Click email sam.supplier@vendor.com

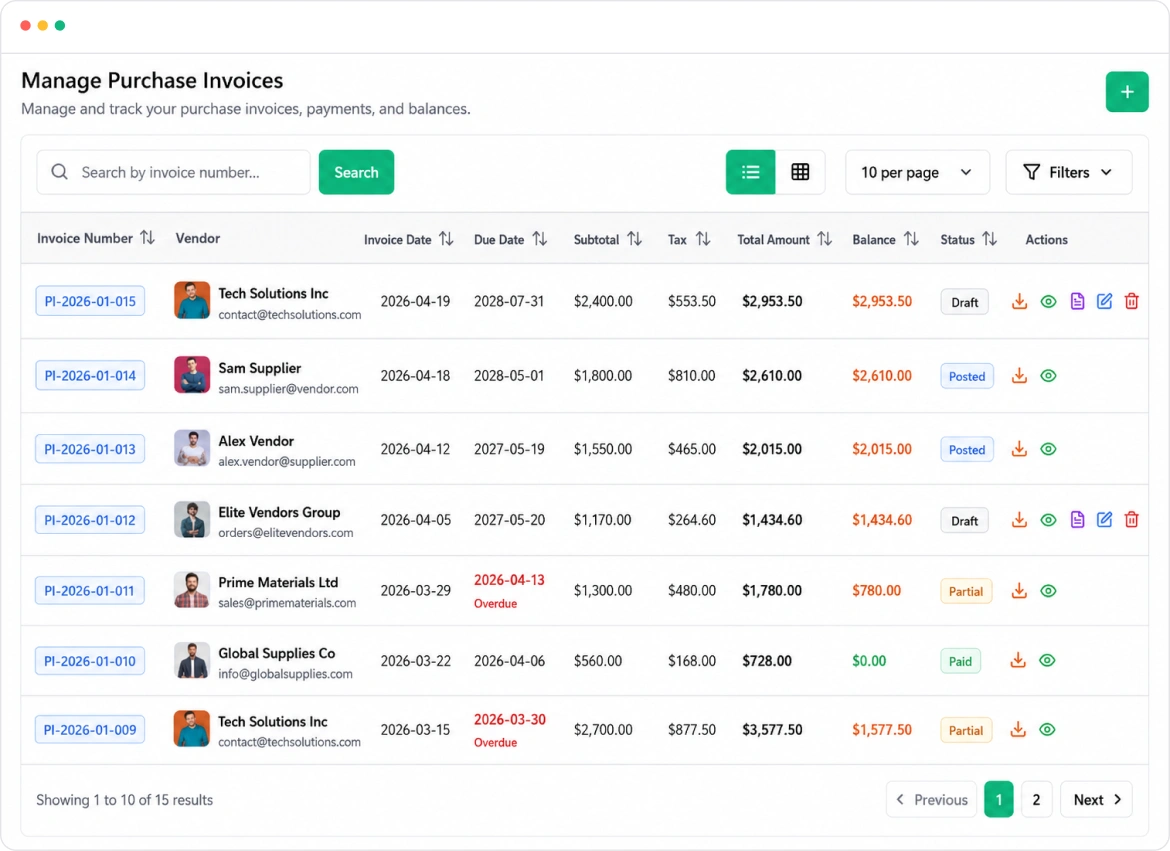tap(288, 389)
